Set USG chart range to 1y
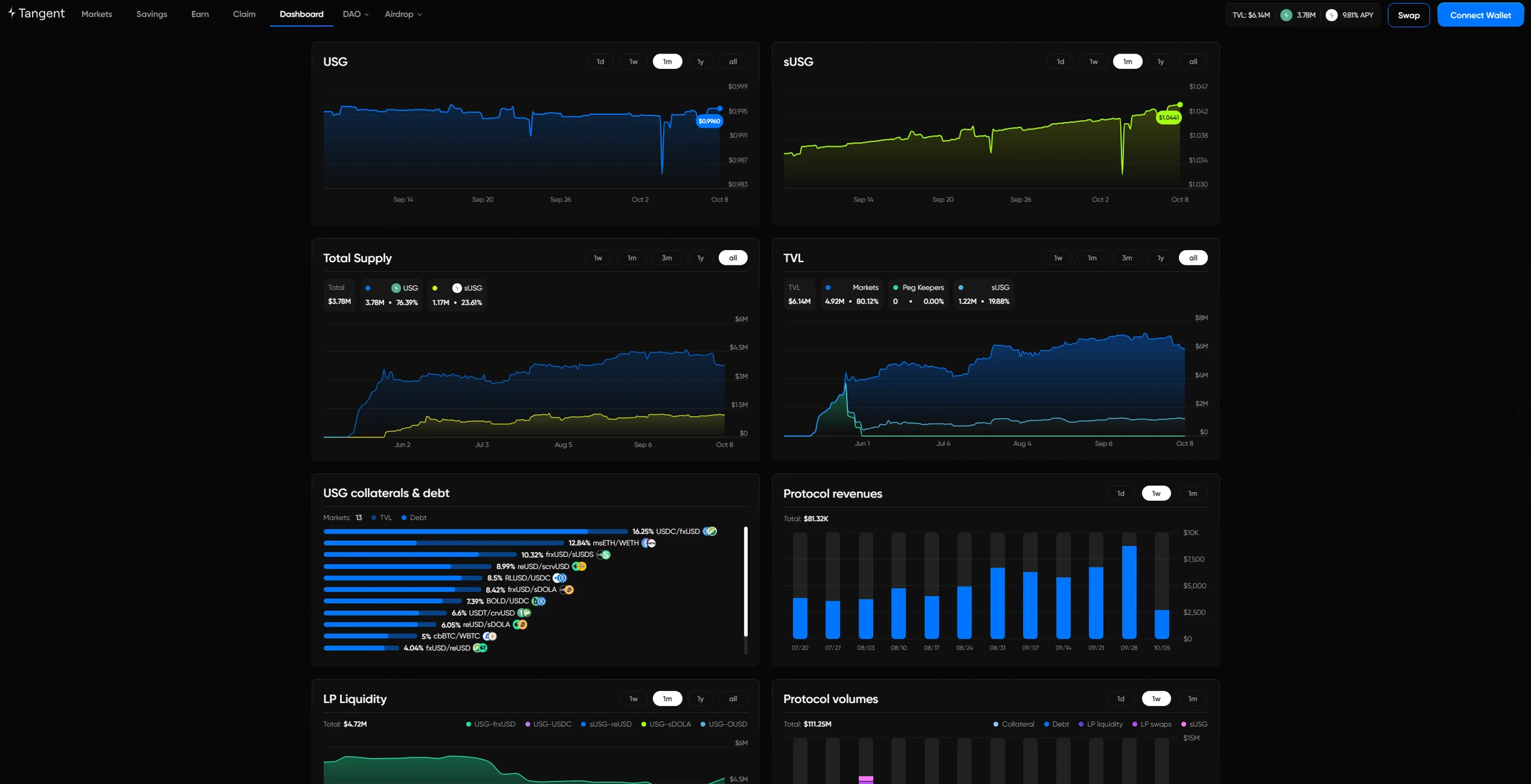The height and width of the screenshot is (784, 1531). pyautogui.click(x=700, y=61)
